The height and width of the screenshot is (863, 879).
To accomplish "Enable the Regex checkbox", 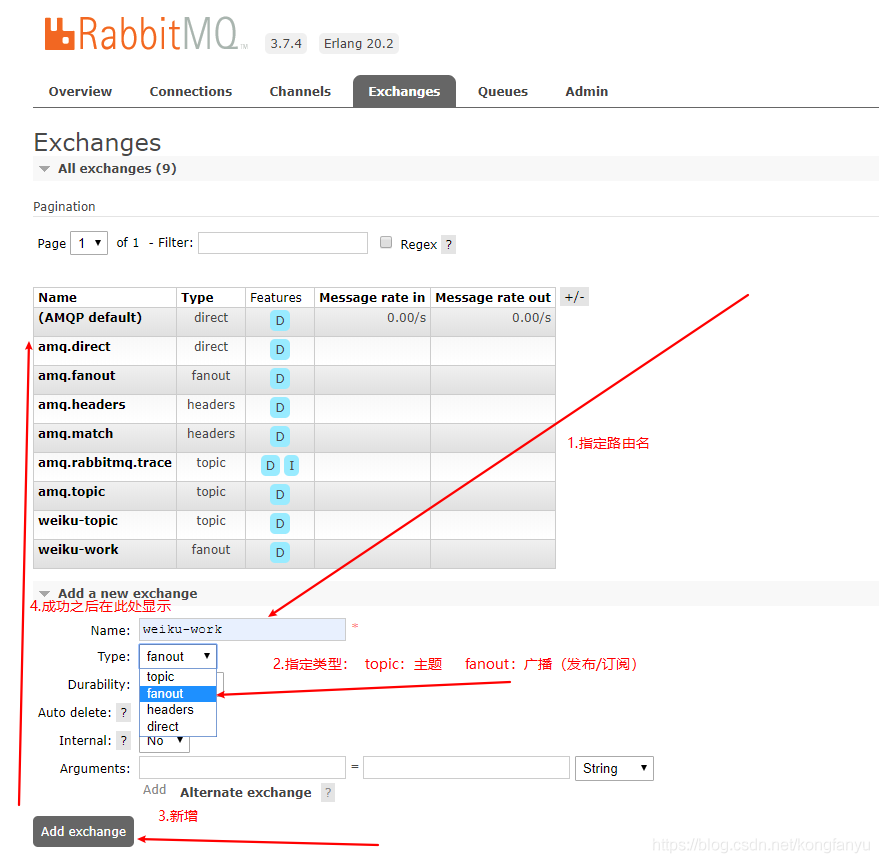I will pos(385,242).
